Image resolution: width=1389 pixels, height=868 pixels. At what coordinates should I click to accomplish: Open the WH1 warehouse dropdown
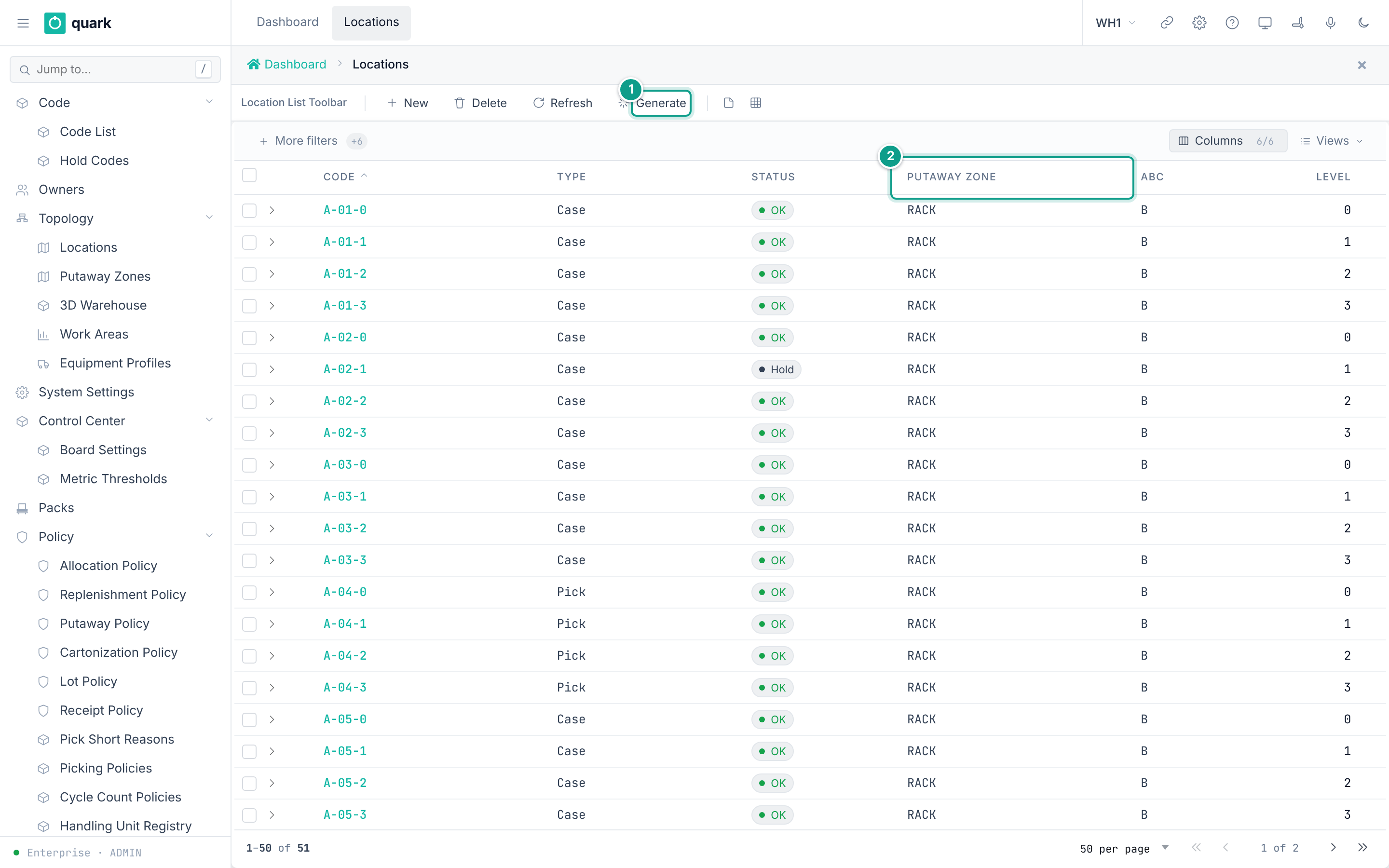(1115, 23)
